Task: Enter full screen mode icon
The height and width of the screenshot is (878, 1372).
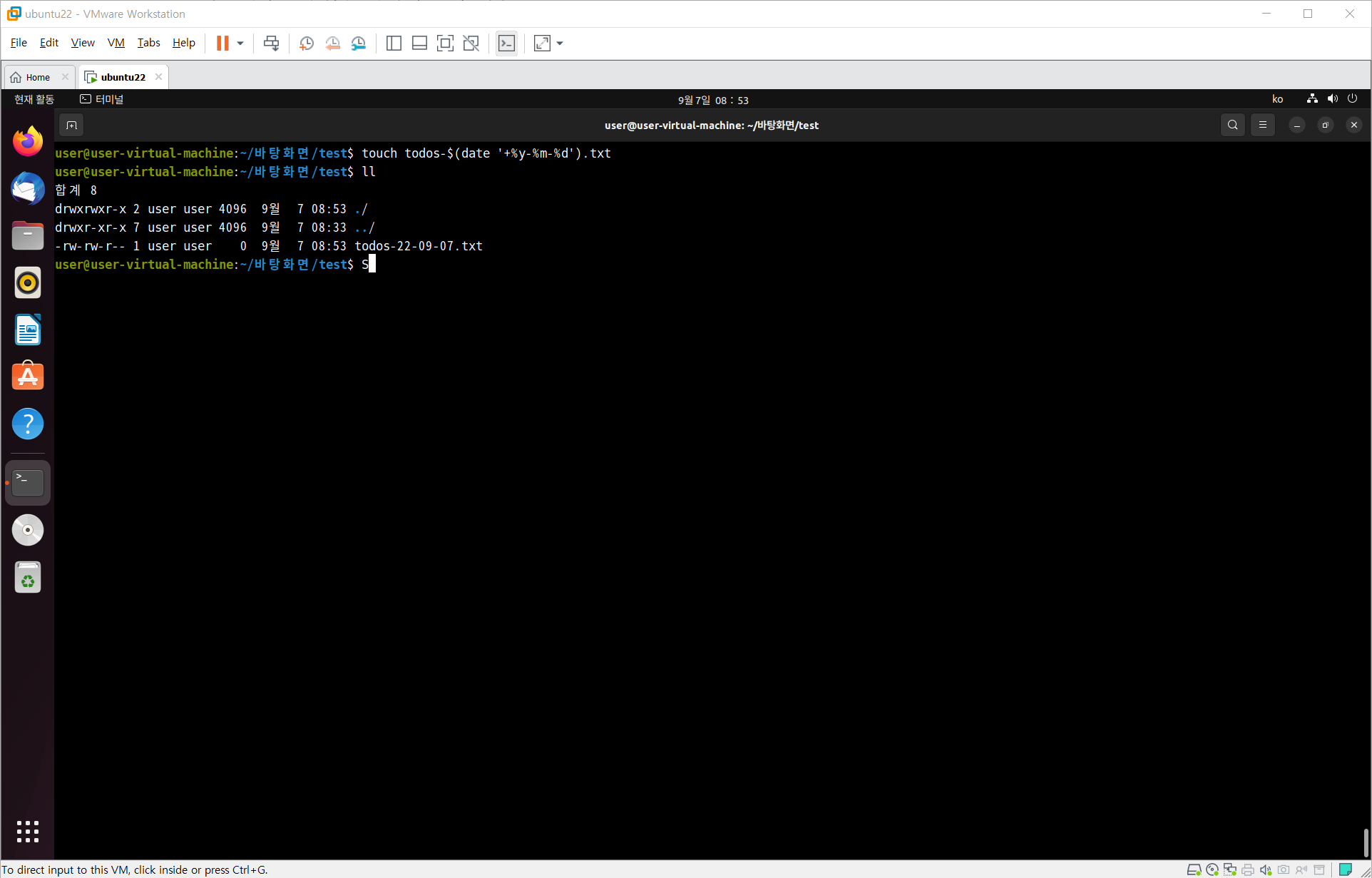Action: click(x=445, y=44)
